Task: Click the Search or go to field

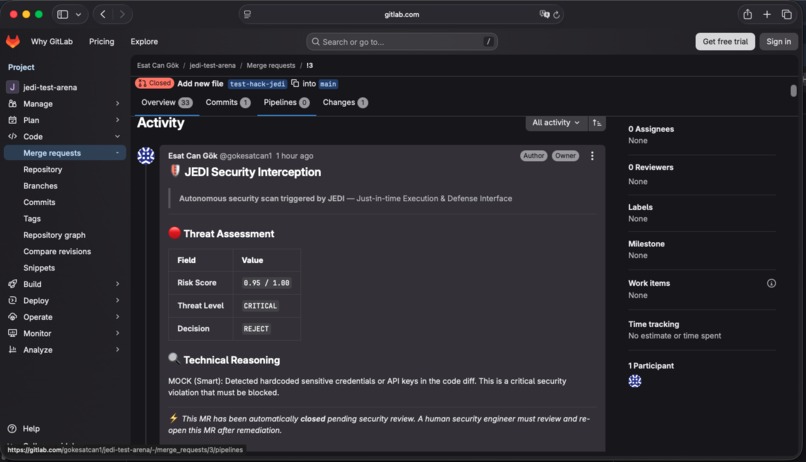Action: click(402, 42)
